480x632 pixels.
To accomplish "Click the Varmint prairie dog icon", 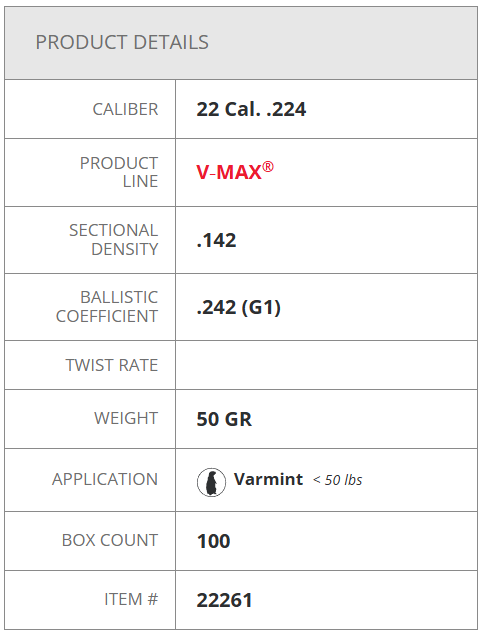I will pyautogui.click(x=211, y=482).
